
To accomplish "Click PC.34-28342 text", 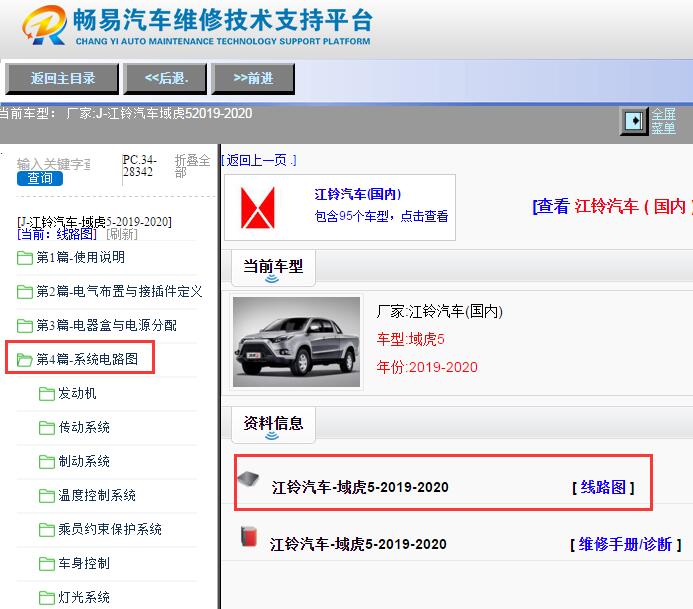I will pyautogui.click(x=140, y=166).
